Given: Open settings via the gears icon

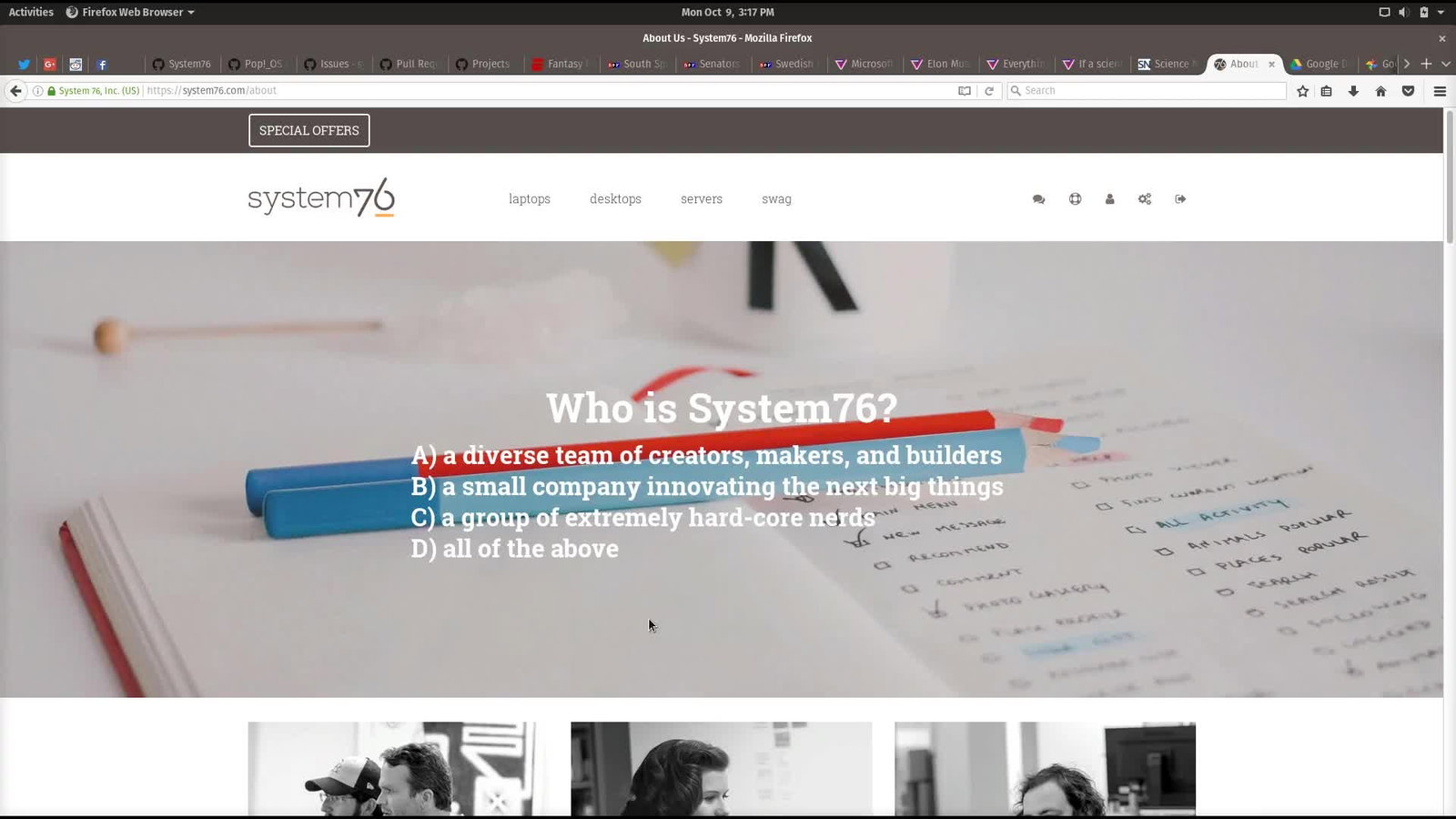Looking at the screenshot, I should click(x=1145, y=199).
